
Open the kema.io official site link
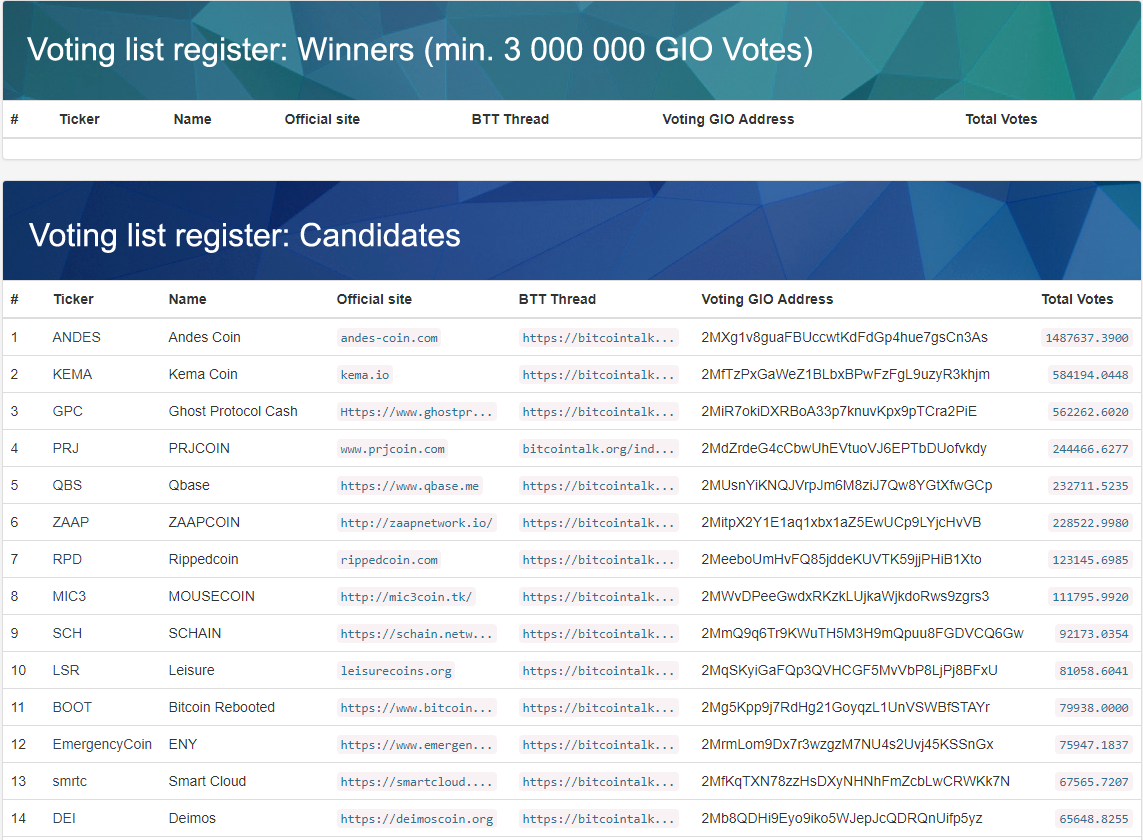pos(364,375)
